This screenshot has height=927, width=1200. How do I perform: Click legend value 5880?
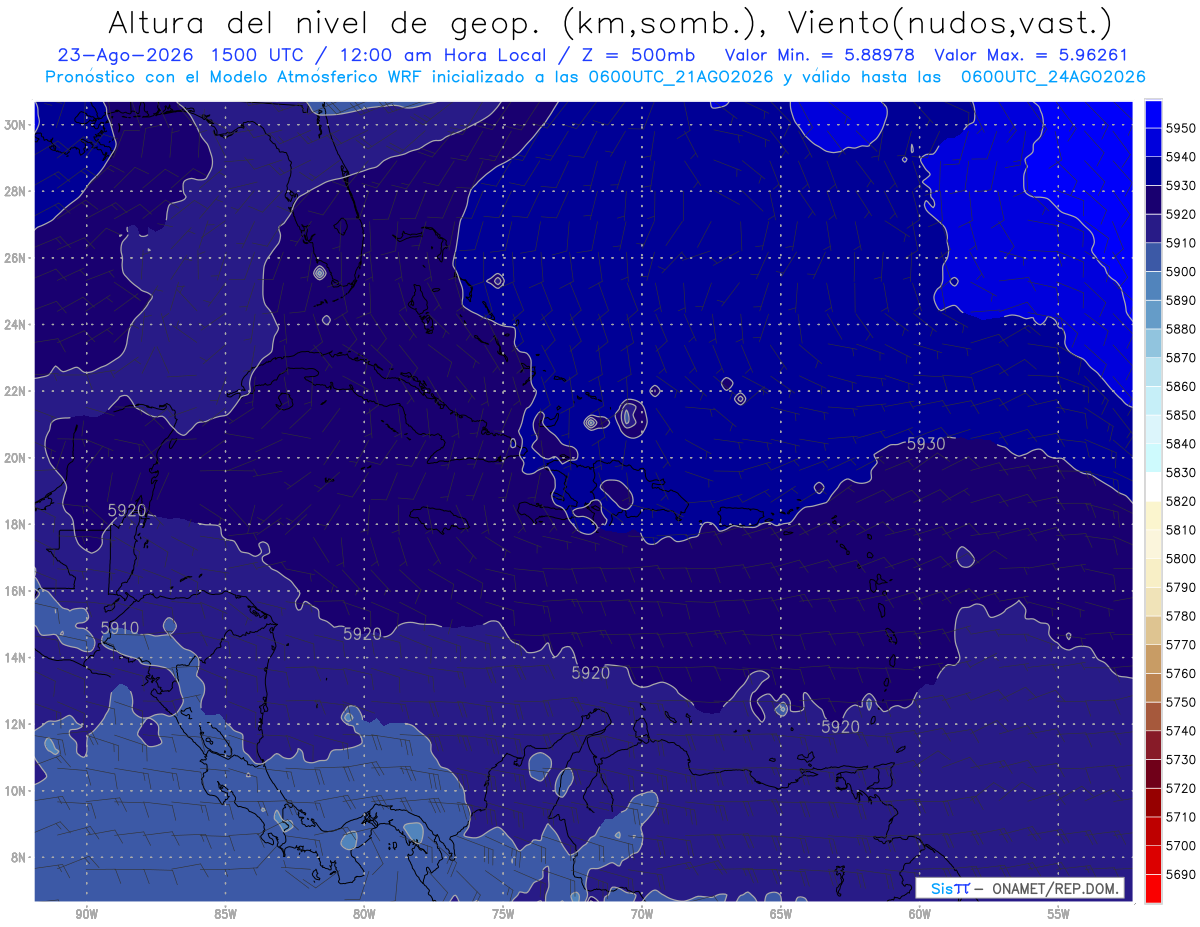[x=1180, y=329]
